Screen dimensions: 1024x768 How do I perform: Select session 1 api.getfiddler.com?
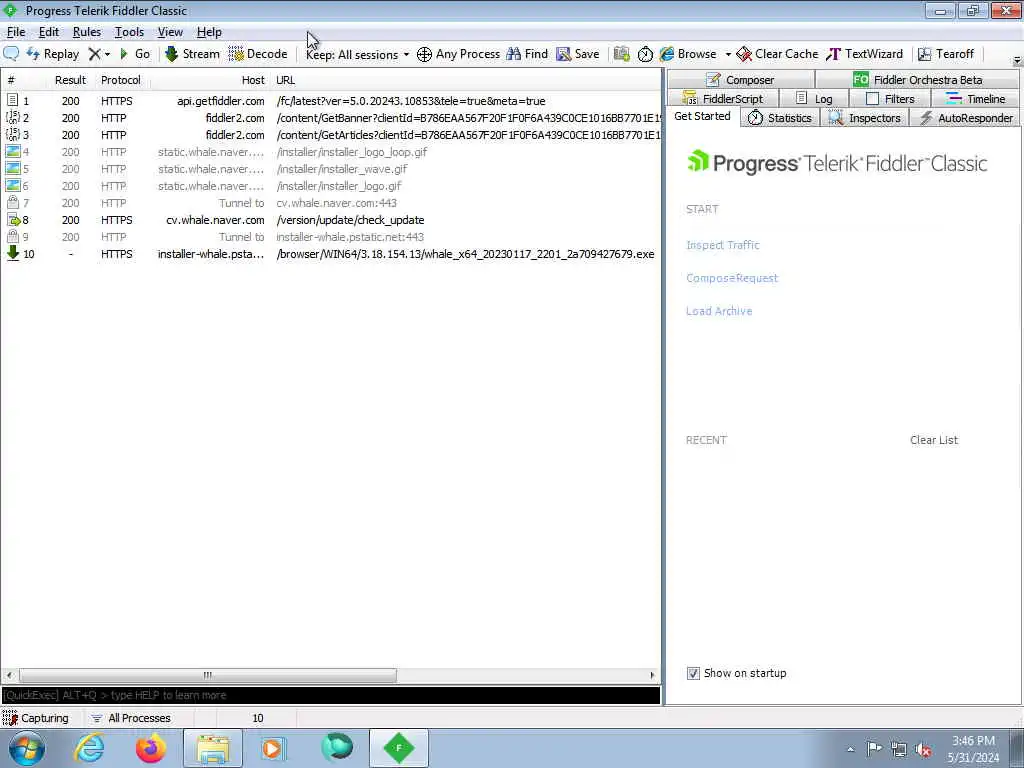(x=330, y=101)
